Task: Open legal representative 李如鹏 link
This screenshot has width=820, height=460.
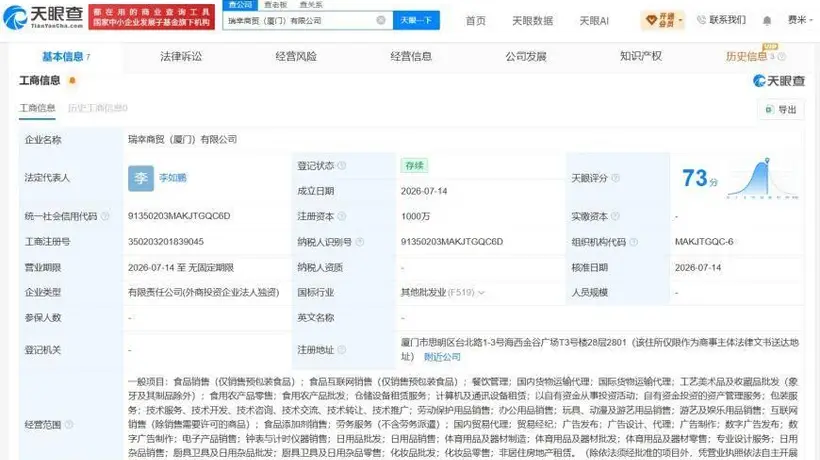Action: (x=173, y=178)
